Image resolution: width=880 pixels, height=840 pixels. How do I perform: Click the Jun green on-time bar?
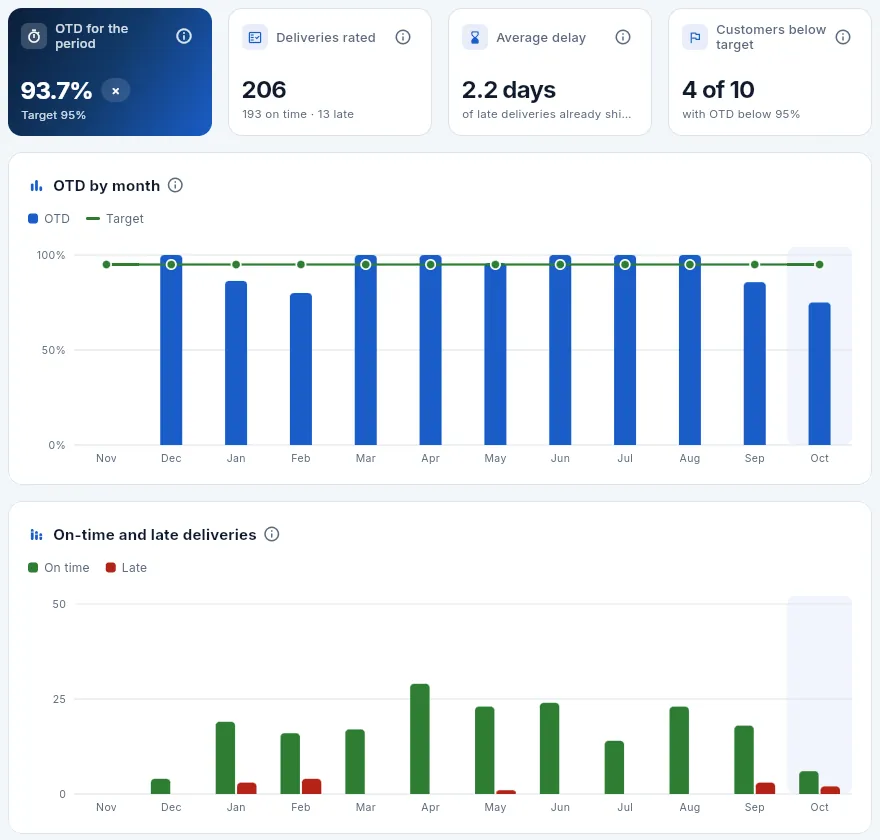point(549,749)
